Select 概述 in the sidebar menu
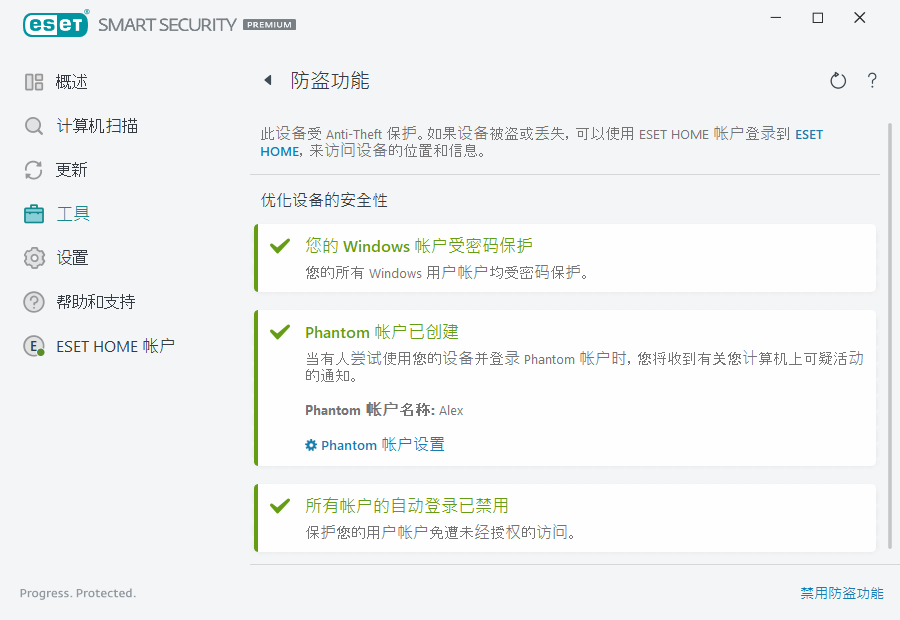 pos(72,81)
